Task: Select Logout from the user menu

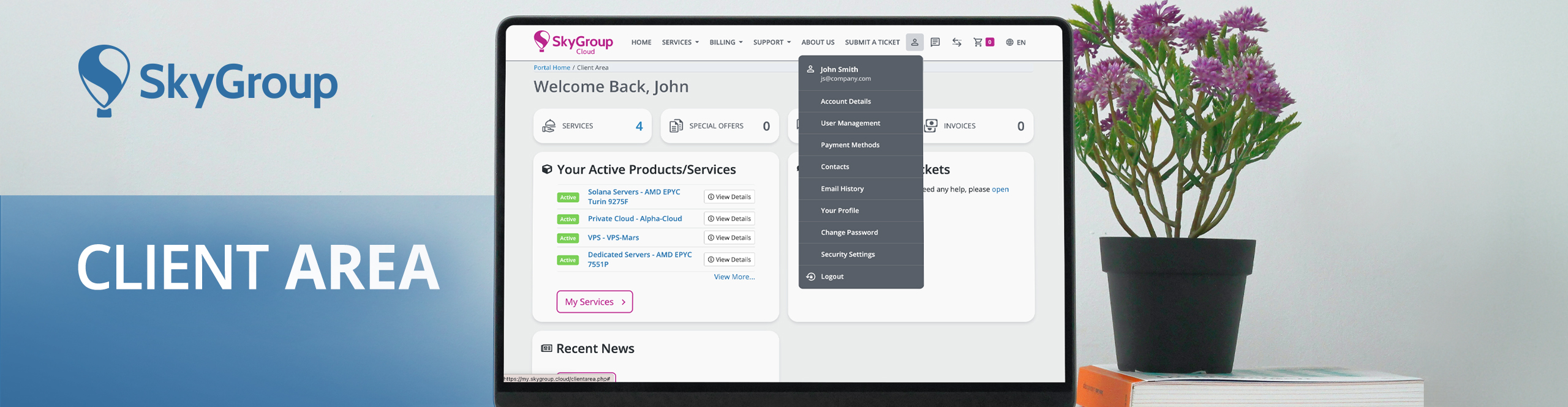Action: pyautogui.click(x=832, y=277)
